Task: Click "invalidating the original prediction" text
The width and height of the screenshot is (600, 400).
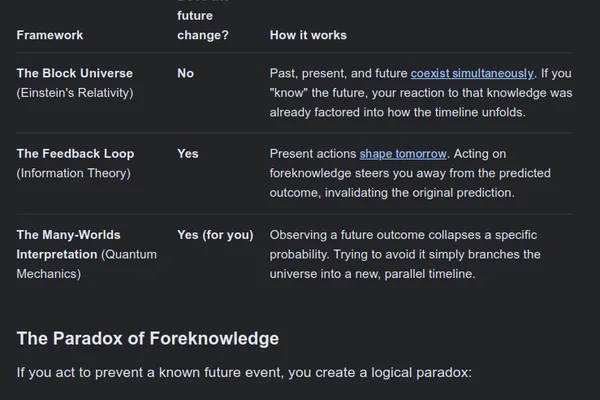Action: coord(419,193)
